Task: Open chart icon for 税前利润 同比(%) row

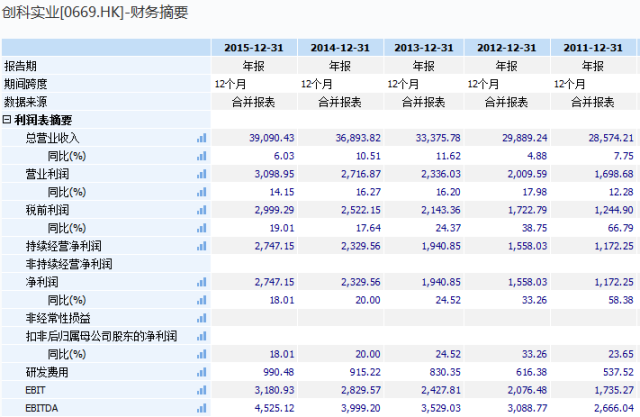Action: click(x=202, y=228)
